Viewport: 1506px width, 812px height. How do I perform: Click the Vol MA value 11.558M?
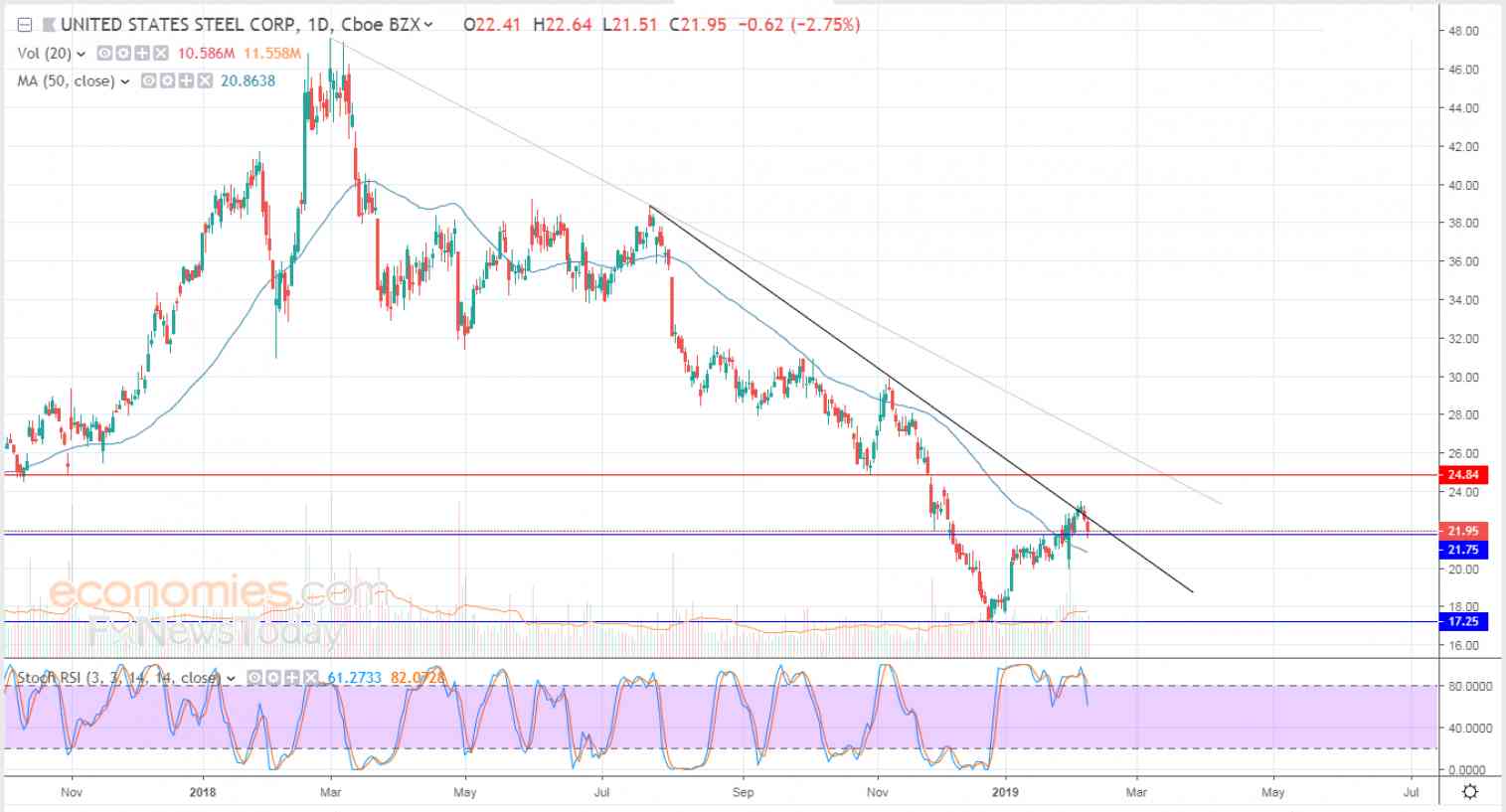click(271, 54)
